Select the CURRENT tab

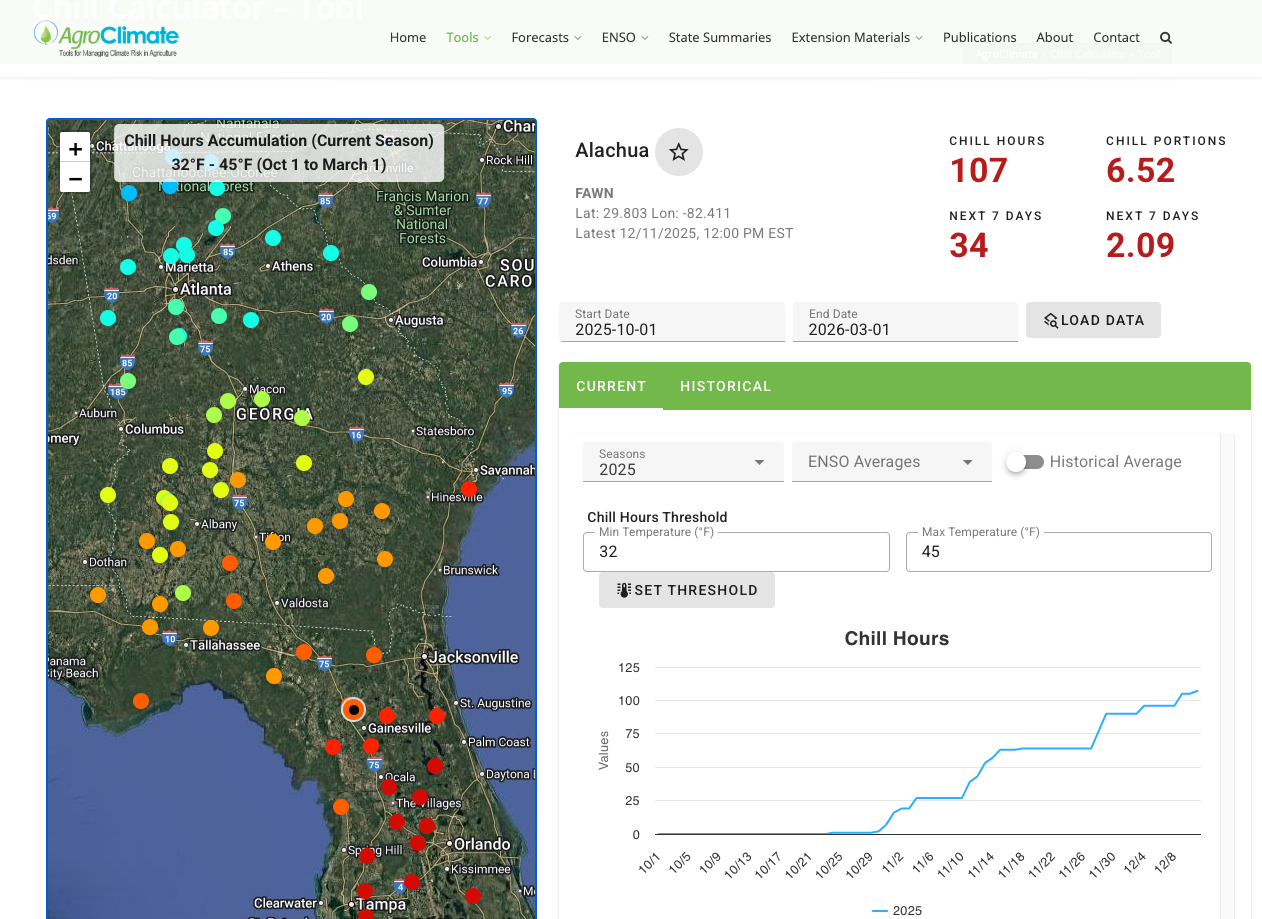611,386
